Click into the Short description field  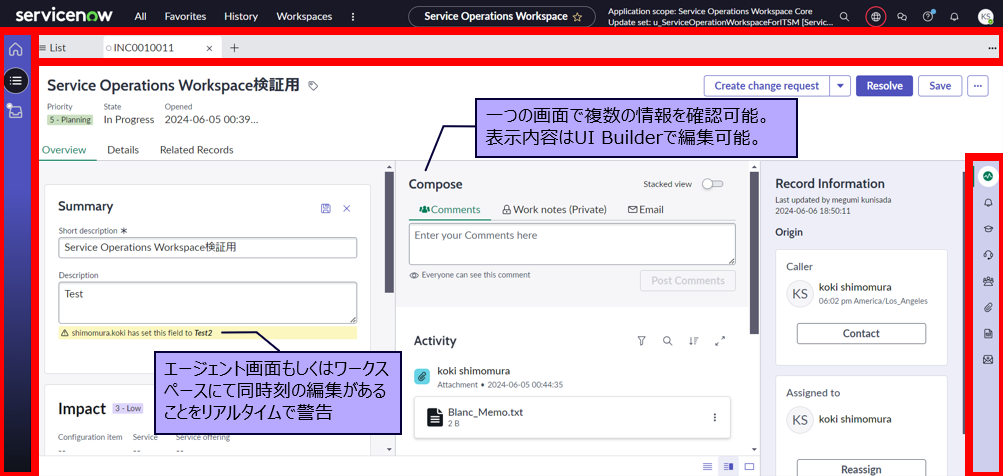pos(208,248)
